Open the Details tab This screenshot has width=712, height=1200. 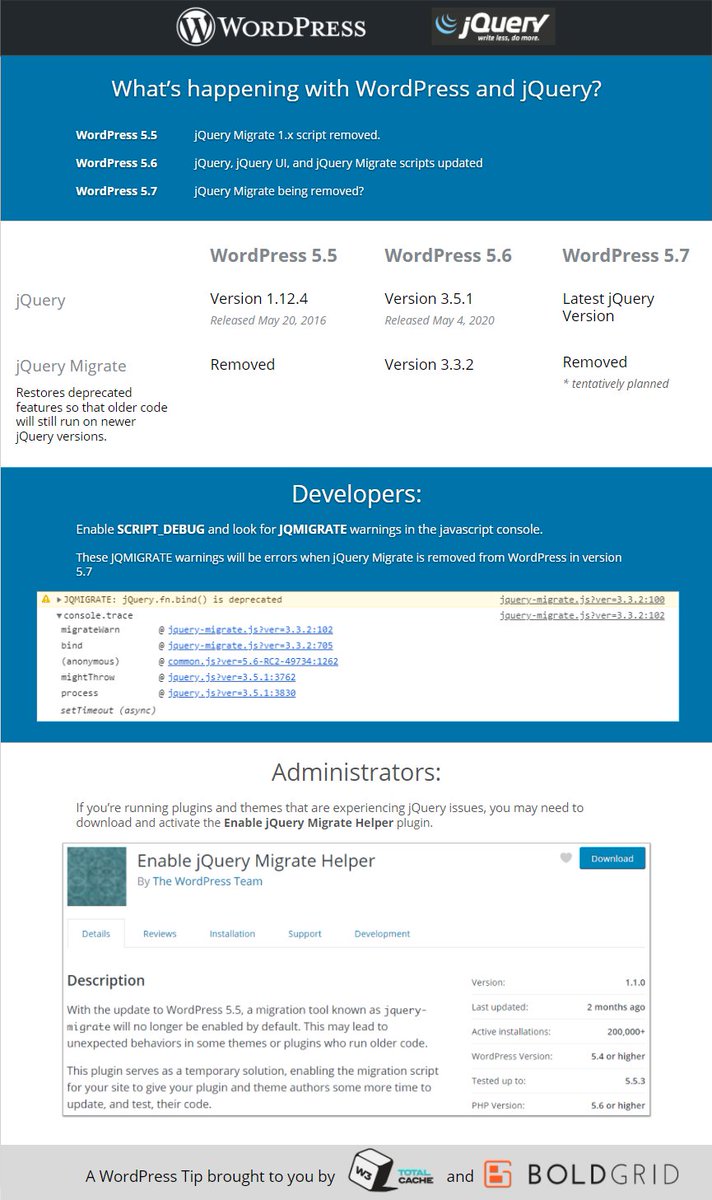click(x=96, y=934)
